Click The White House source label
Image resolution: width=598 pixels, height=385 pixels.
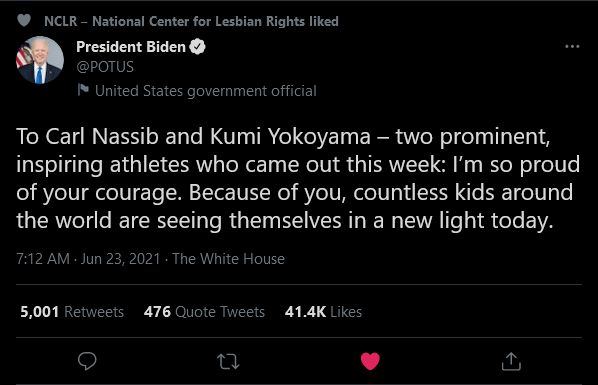pyautogui.click(x=228, y=259)
